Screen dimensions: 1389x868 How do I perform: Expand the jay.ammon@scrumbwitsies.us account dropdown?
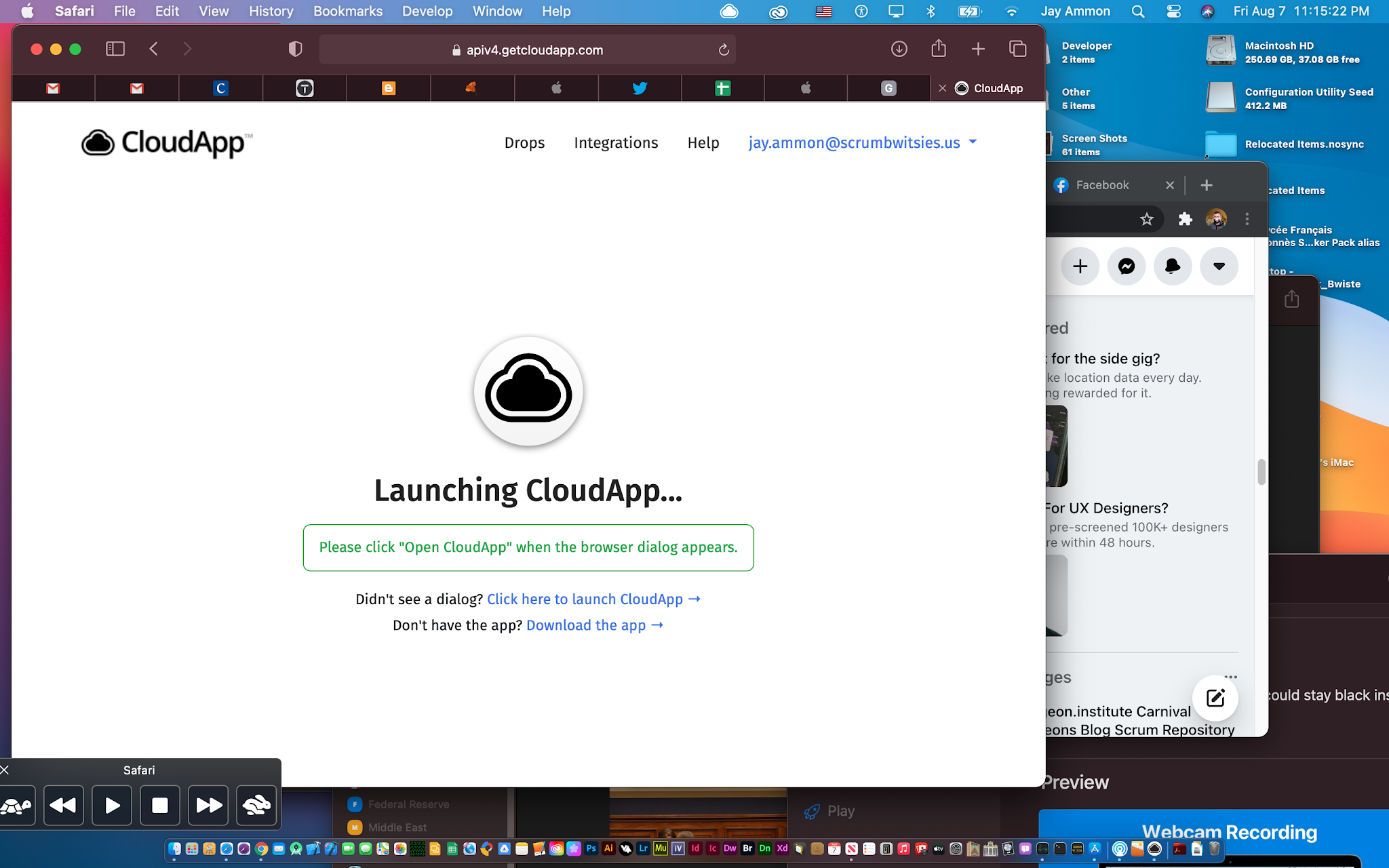click(863, 143)
